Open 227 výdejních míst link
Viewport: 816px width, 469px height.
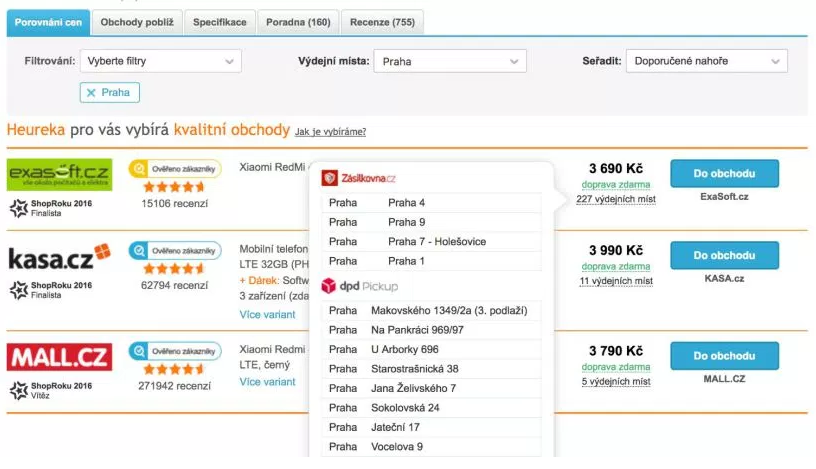pyautogui.click(x=616, y=199)
